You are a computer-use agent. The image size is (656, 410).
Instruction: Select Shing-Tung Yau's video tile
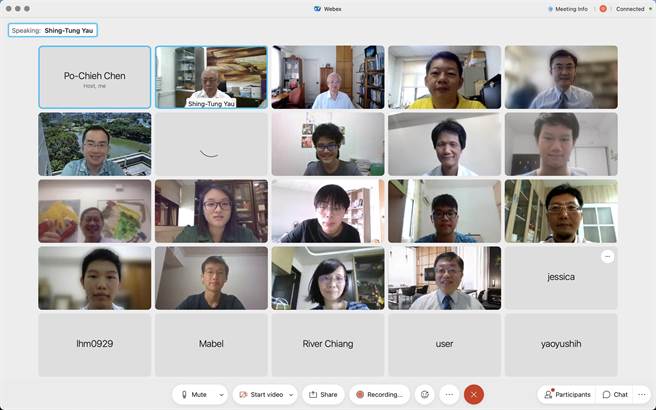(x=211, y=76)
